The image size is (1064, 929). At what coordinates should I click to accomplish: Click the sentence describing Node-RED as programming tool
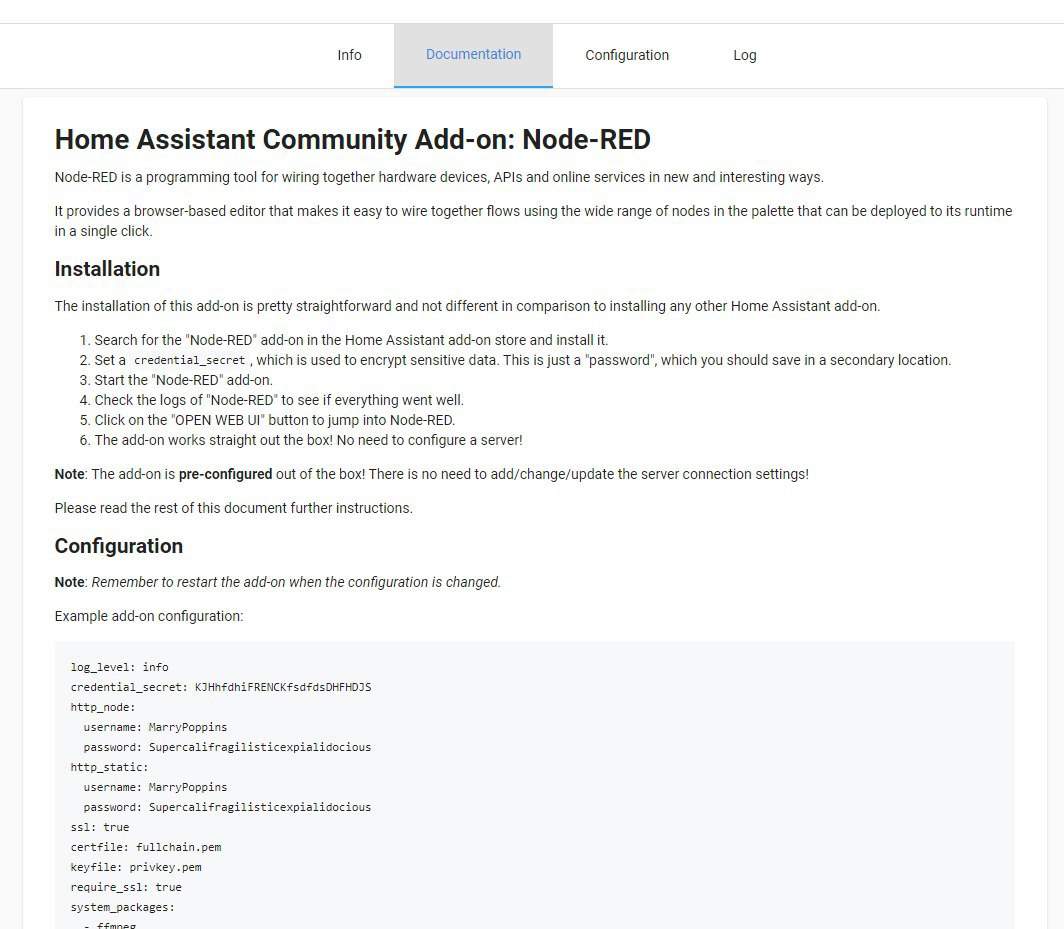439,177
